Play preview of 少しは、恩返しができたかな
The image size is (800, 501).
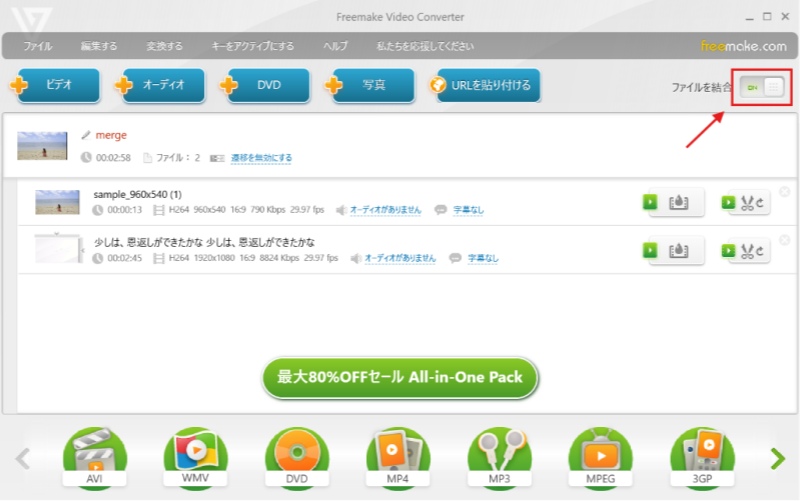pyautogui.click(x=674, y=250)
